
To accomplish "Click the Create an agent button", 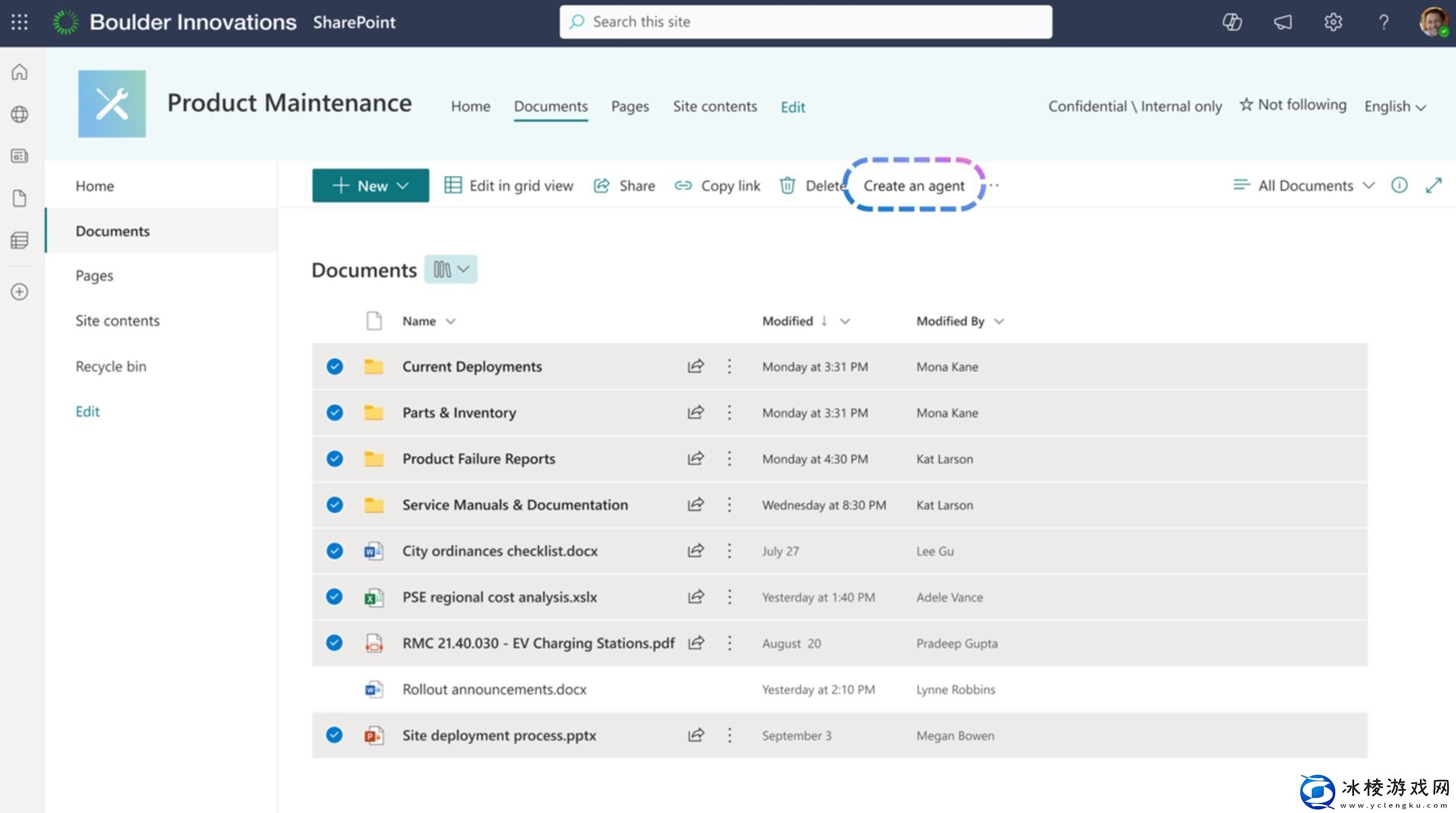I will tap(914, 185).
